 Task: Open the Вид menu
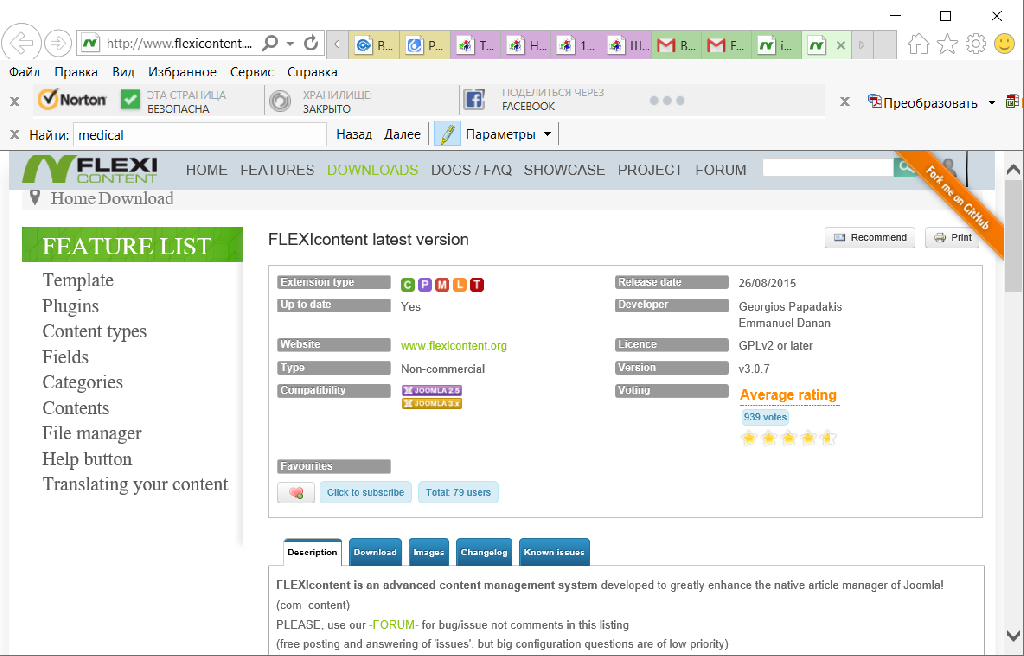(123, 72)
